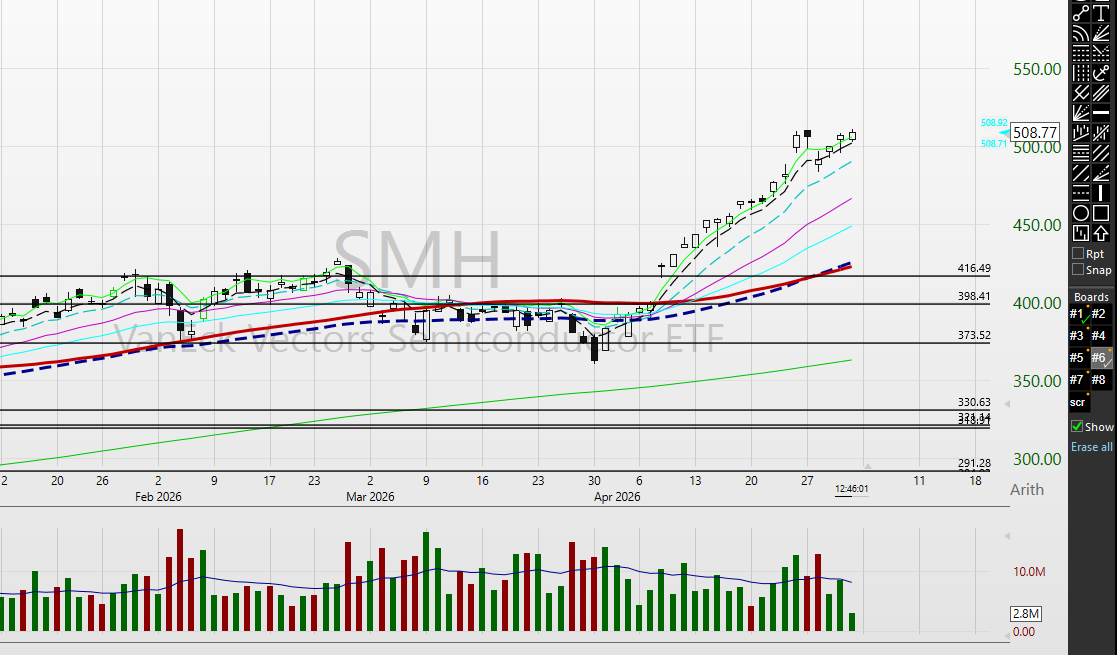Click the 550.00 price axis label

coord(1037,69)
